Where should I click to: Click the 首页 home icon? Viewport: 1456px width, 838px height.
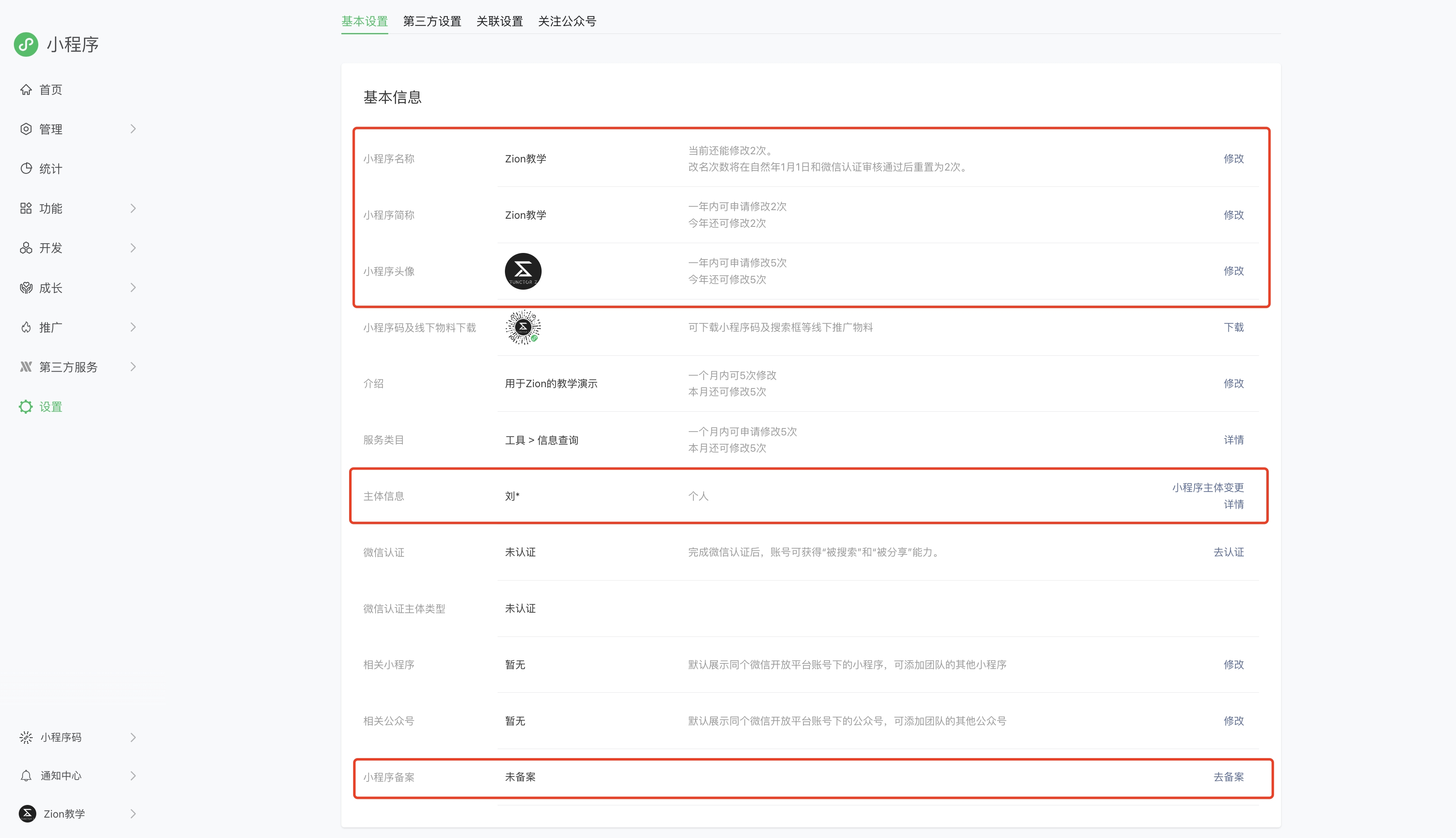pos(26,89)
